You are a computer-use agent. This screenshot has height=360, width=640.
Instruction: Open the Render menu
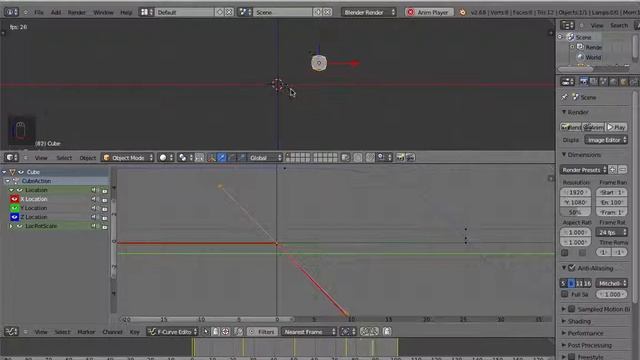click(76, 12)
